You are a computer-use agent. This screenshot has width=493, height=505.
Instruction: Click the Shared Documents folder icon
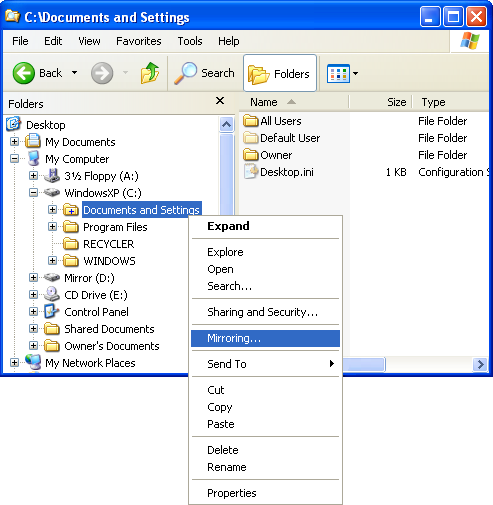click(52, 329)
